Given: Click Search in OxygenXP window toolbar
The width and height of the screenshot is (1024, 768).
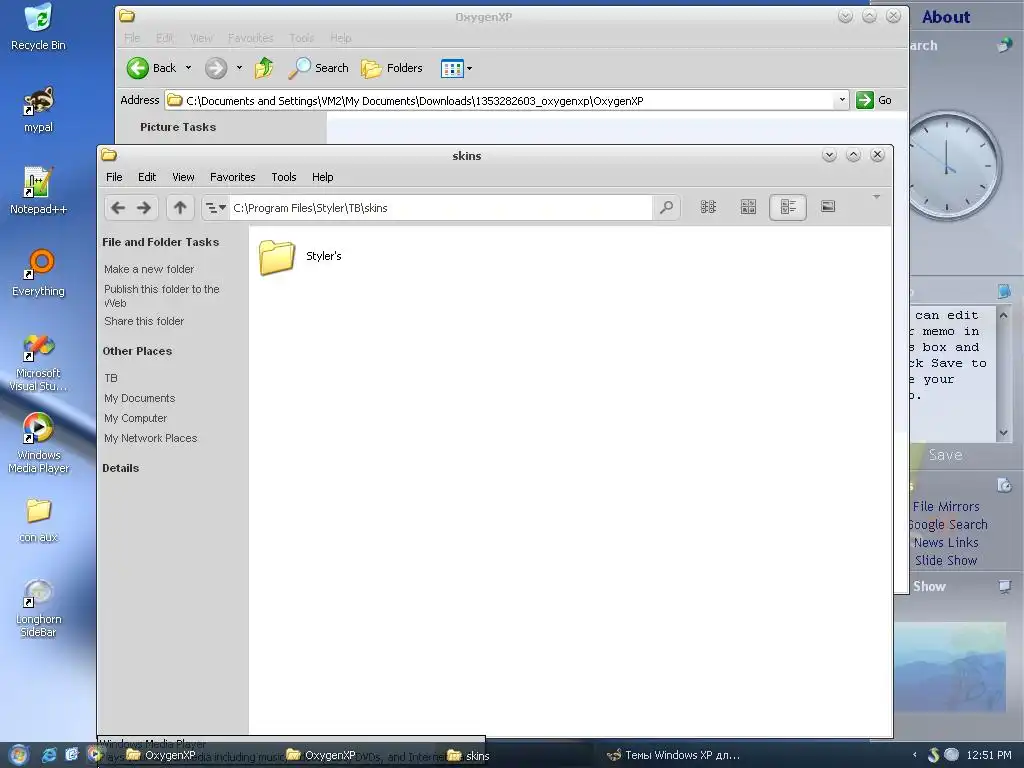Looking at the screenshot, I should tap(319, 68).
